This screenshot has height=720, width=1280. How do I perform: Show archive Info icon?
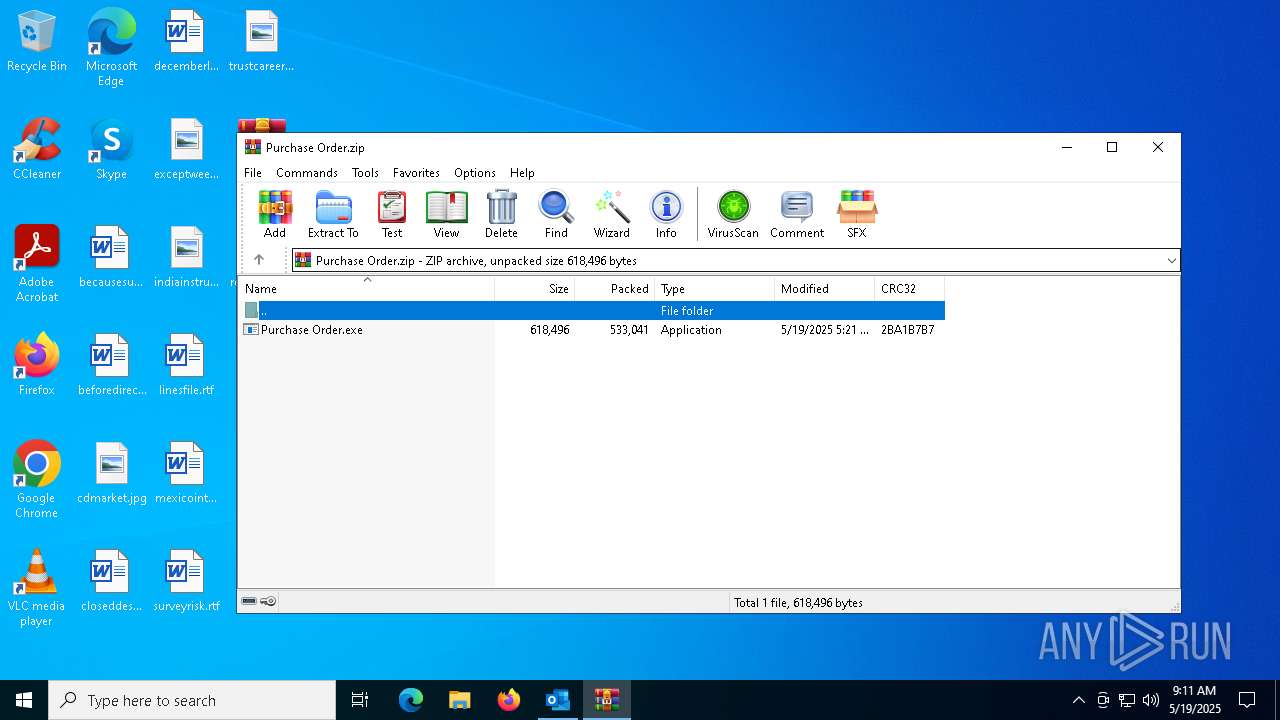point(666,214)
